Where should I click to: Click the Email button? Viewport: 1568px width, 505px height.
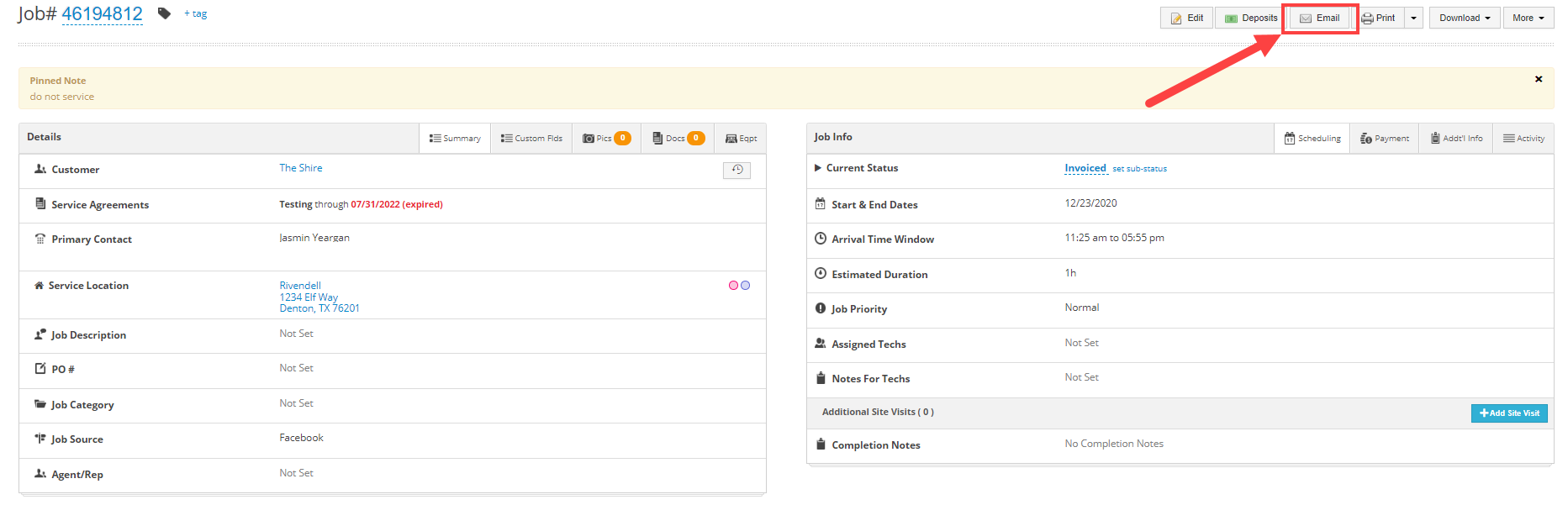(1320, 18)
